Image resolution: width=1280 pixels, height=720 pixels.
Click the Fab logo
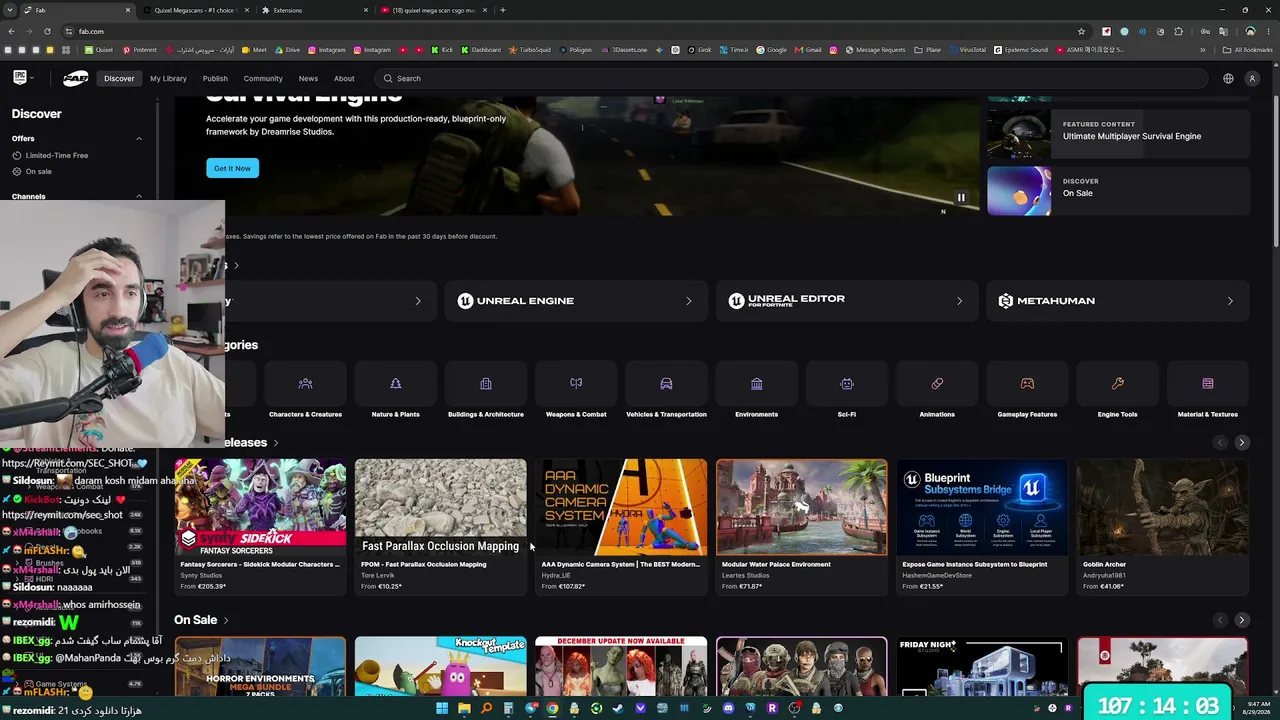coord(76,78)
